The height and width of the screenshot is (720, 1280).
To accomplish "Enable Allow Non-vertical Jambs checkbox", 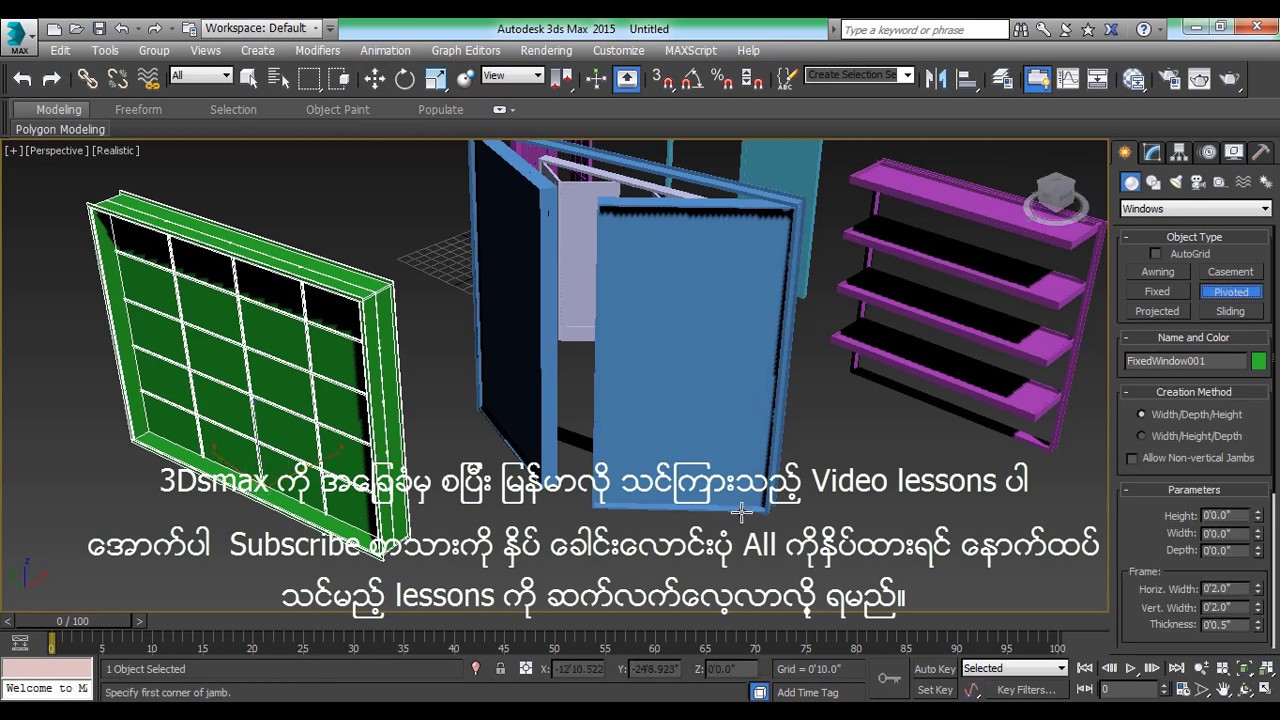I will coord(1132,458).
